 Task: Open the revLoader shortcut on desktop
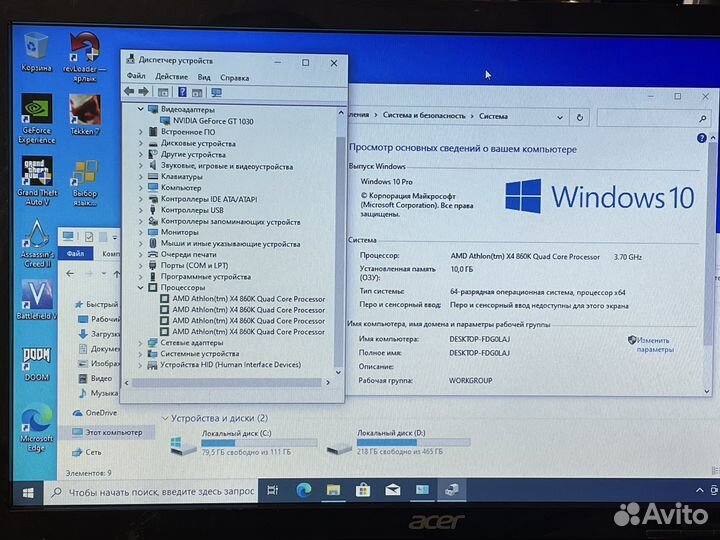pos(84,56)
